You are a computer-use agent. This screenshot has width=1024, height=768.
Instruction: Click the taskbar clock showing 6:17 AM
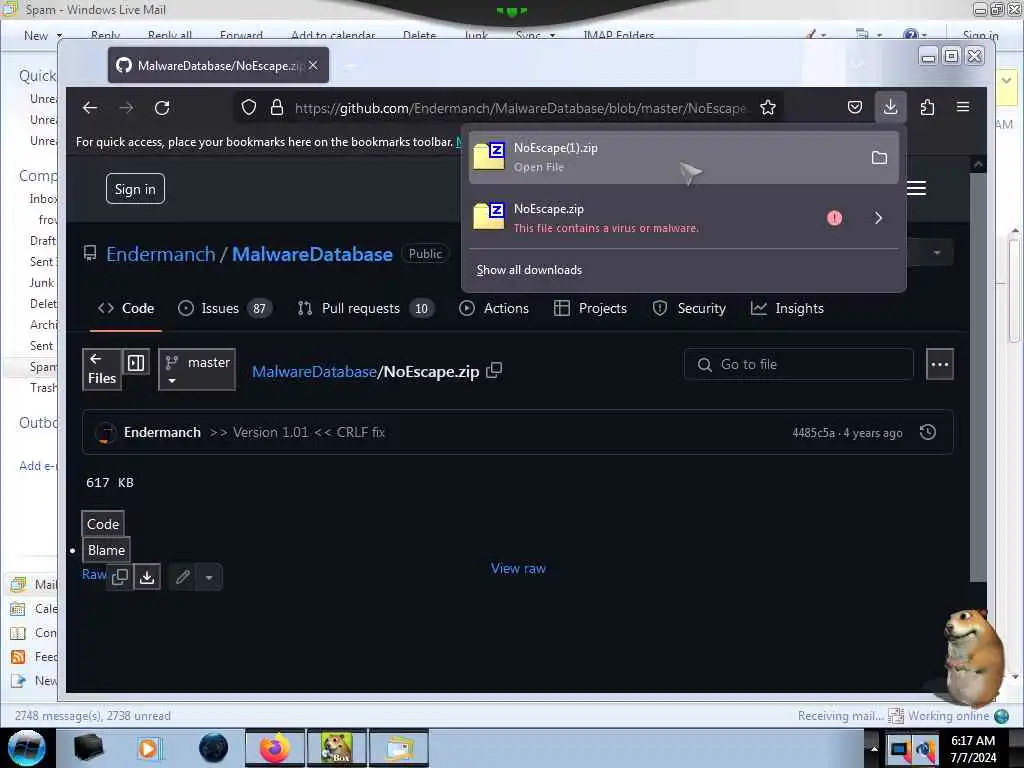coord(973,748)
